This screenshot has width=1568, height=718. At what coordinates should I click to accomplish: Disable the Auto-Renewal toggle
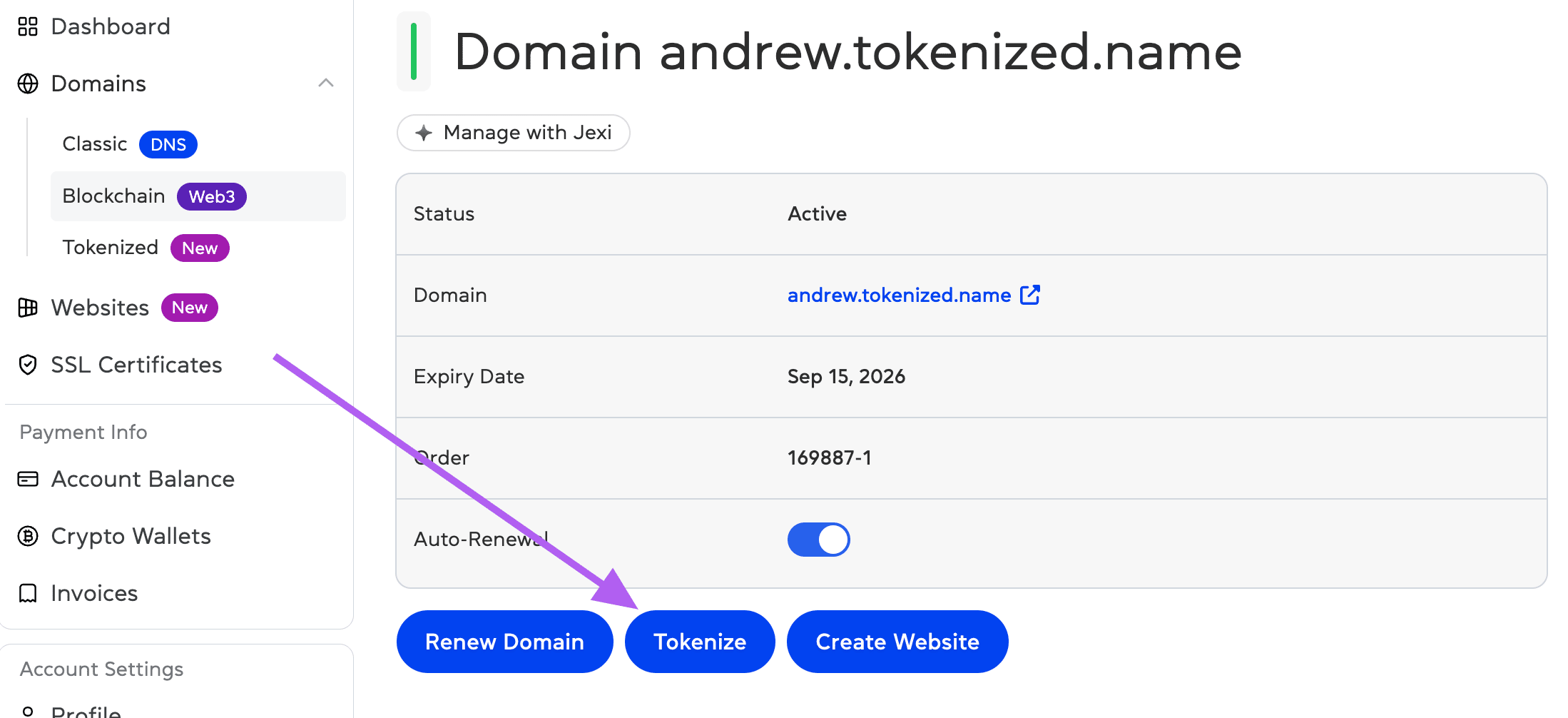[818, 540]
